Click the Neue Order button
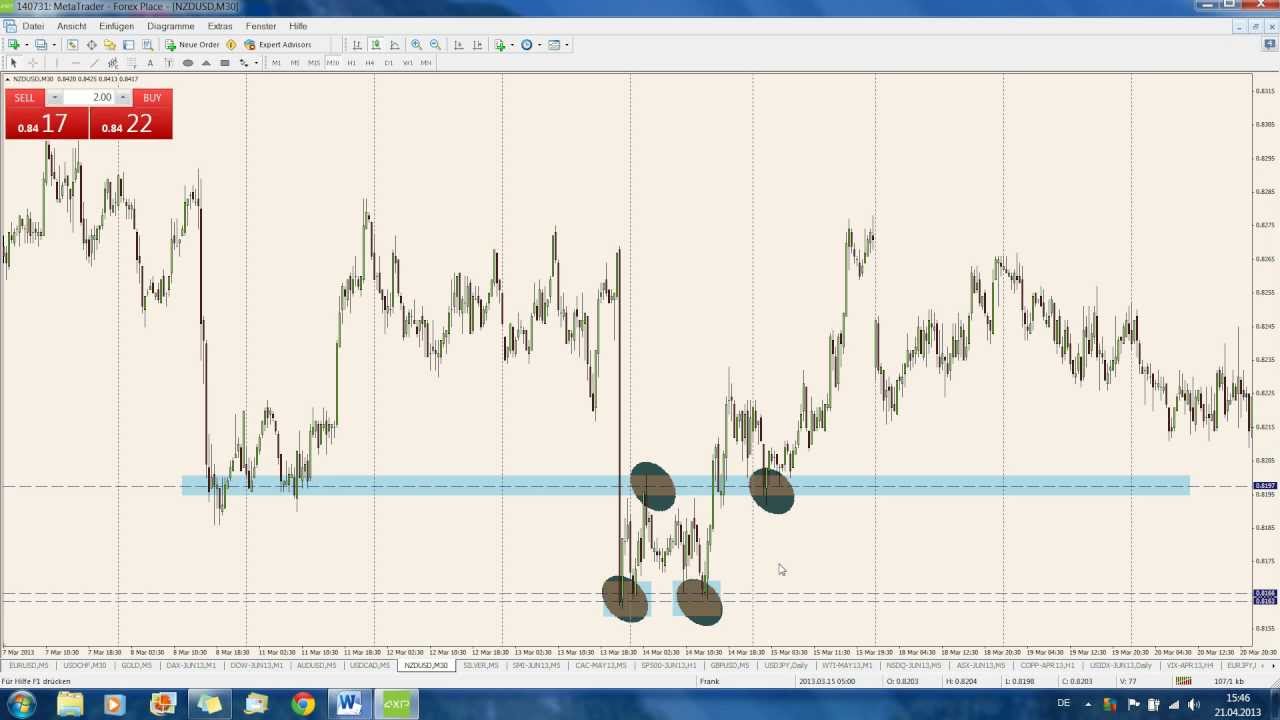 pyautogui.click(x=192, y=45)
